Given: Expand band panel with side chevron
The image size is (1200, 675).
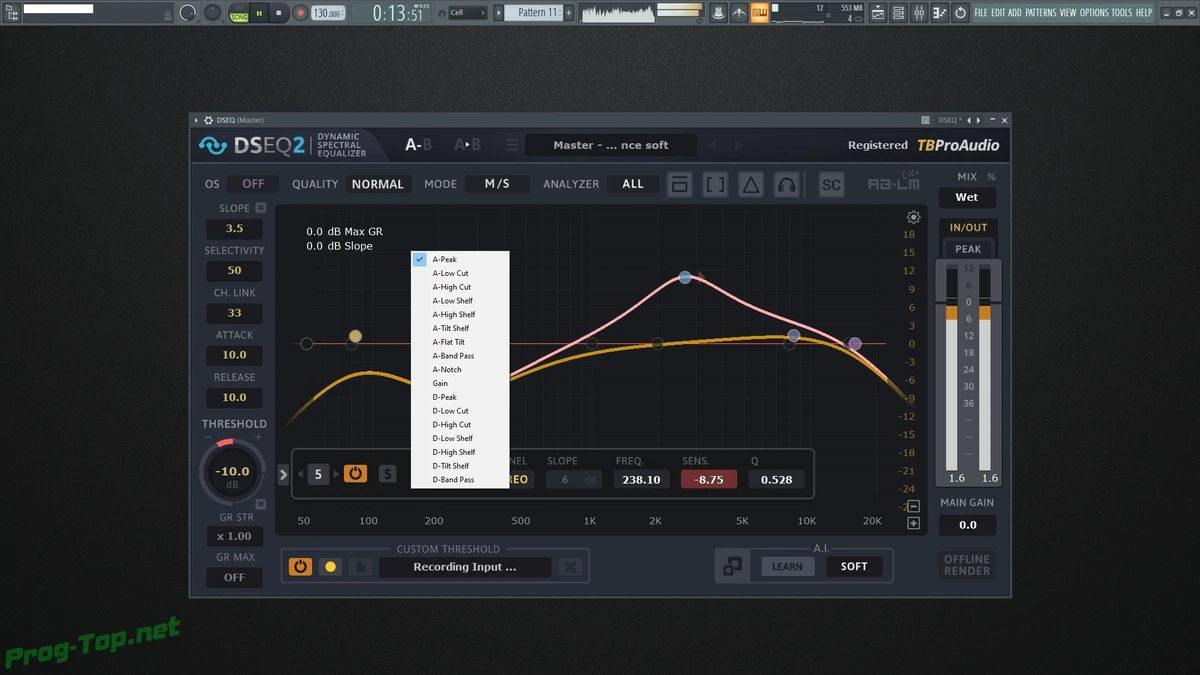Looking at the screenshot, I should [283, 474].
